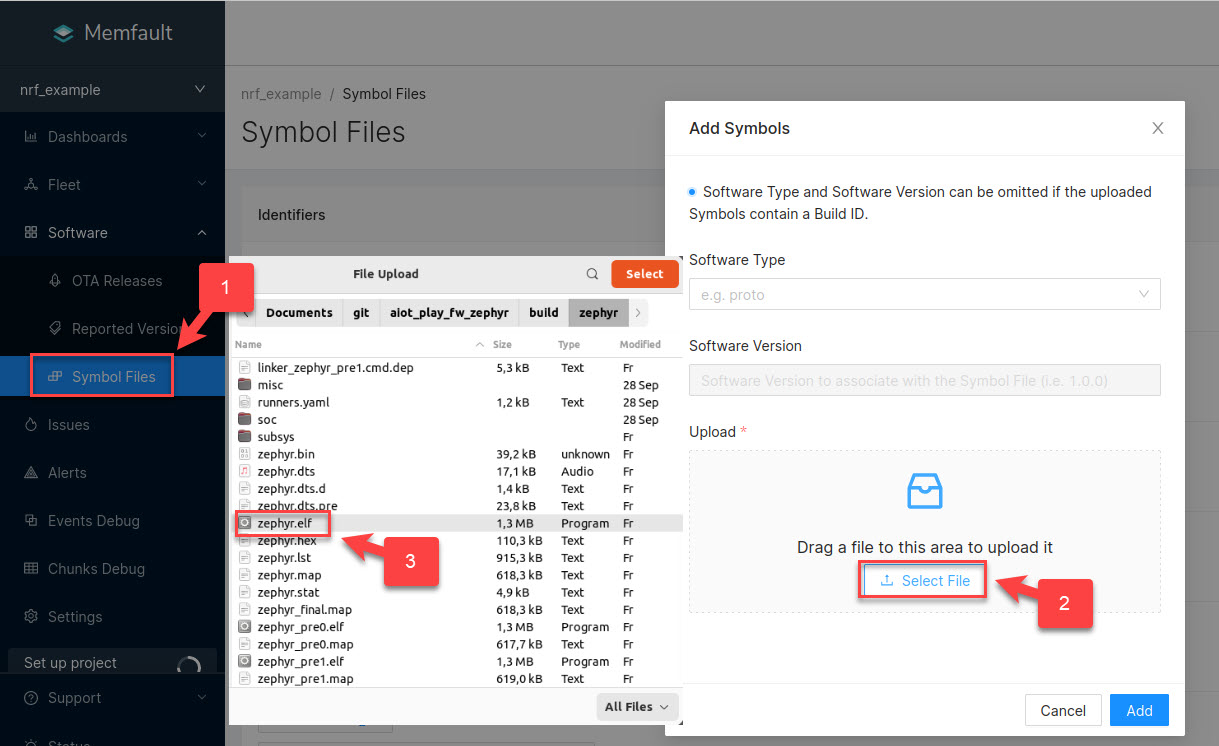
Task: Expand the Support menu
Action: [x=112, y=697]
